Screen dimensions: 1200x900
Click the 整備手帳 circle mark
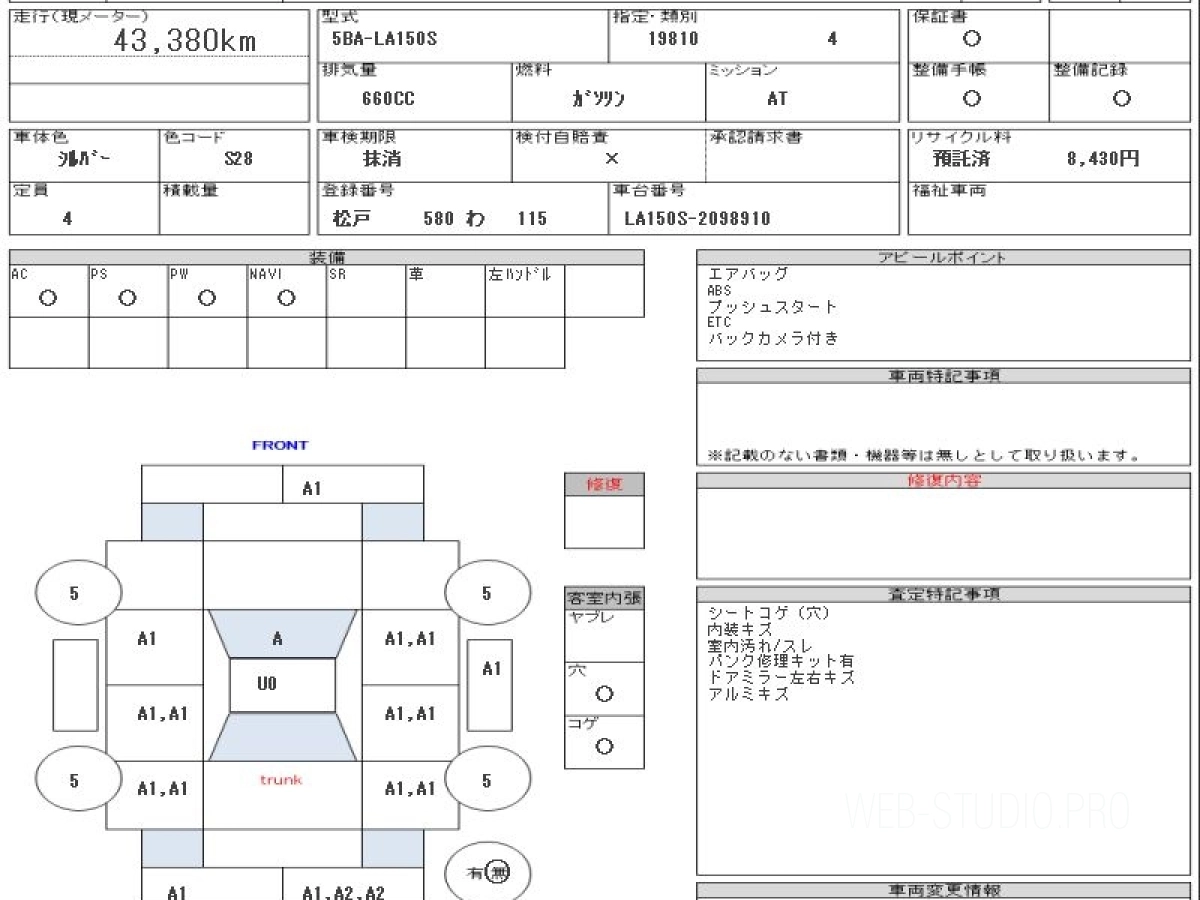coord(971,98)
